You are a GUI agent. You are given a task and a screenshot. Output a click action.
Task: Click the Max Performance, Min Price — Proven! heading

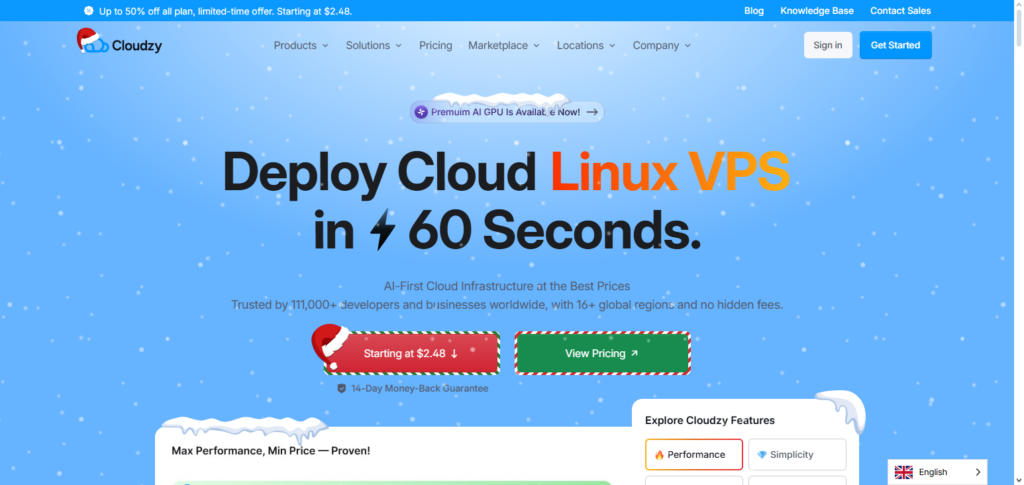(x=270, y=450)
